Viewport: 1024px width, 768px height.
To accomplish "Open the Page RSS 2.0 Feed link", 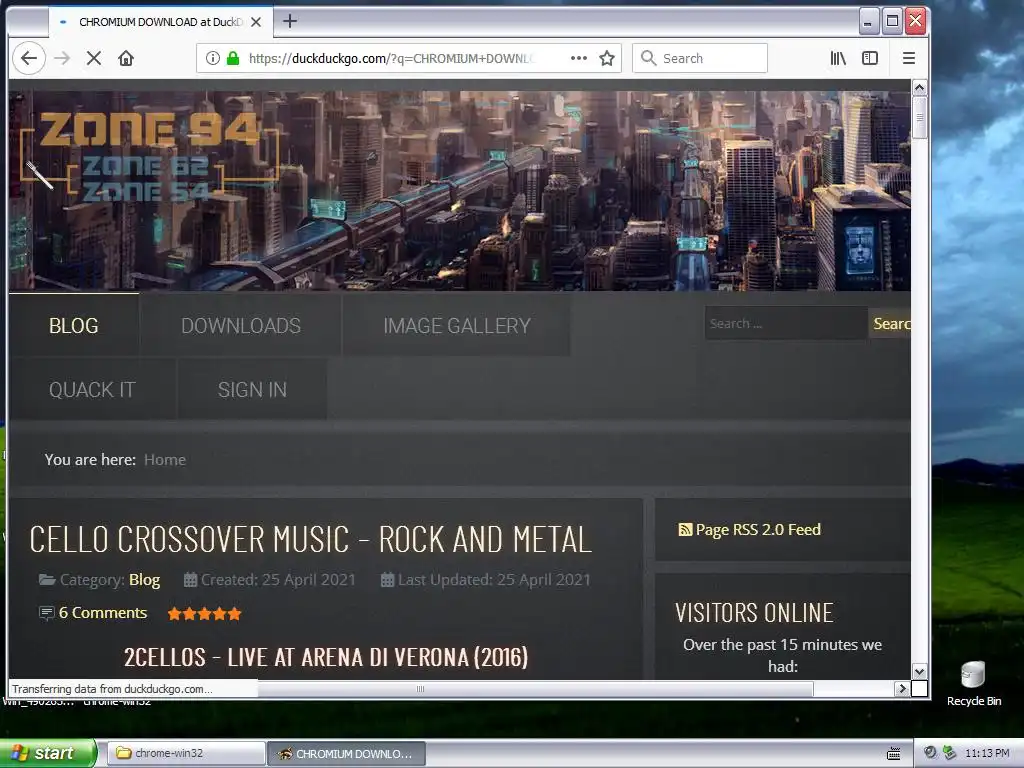I will (758, 530).
